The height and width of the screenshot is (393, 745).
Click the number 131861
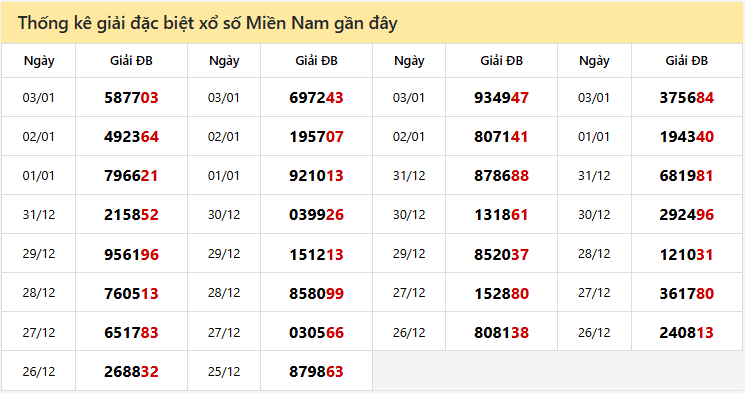pos(501,215)
